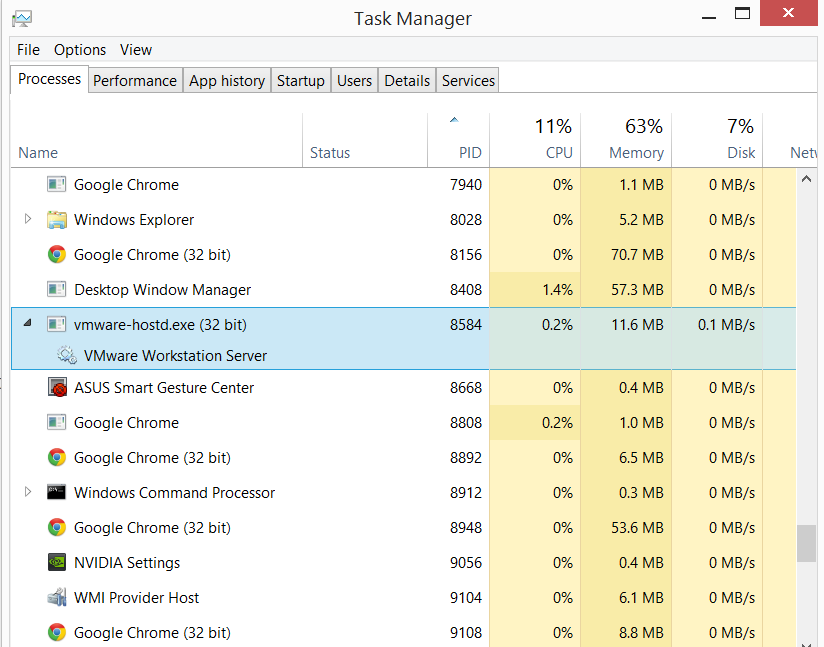The width and height of the screenshot is (824, 647).
Task: Click the PID value 8912
Action: 466,492
